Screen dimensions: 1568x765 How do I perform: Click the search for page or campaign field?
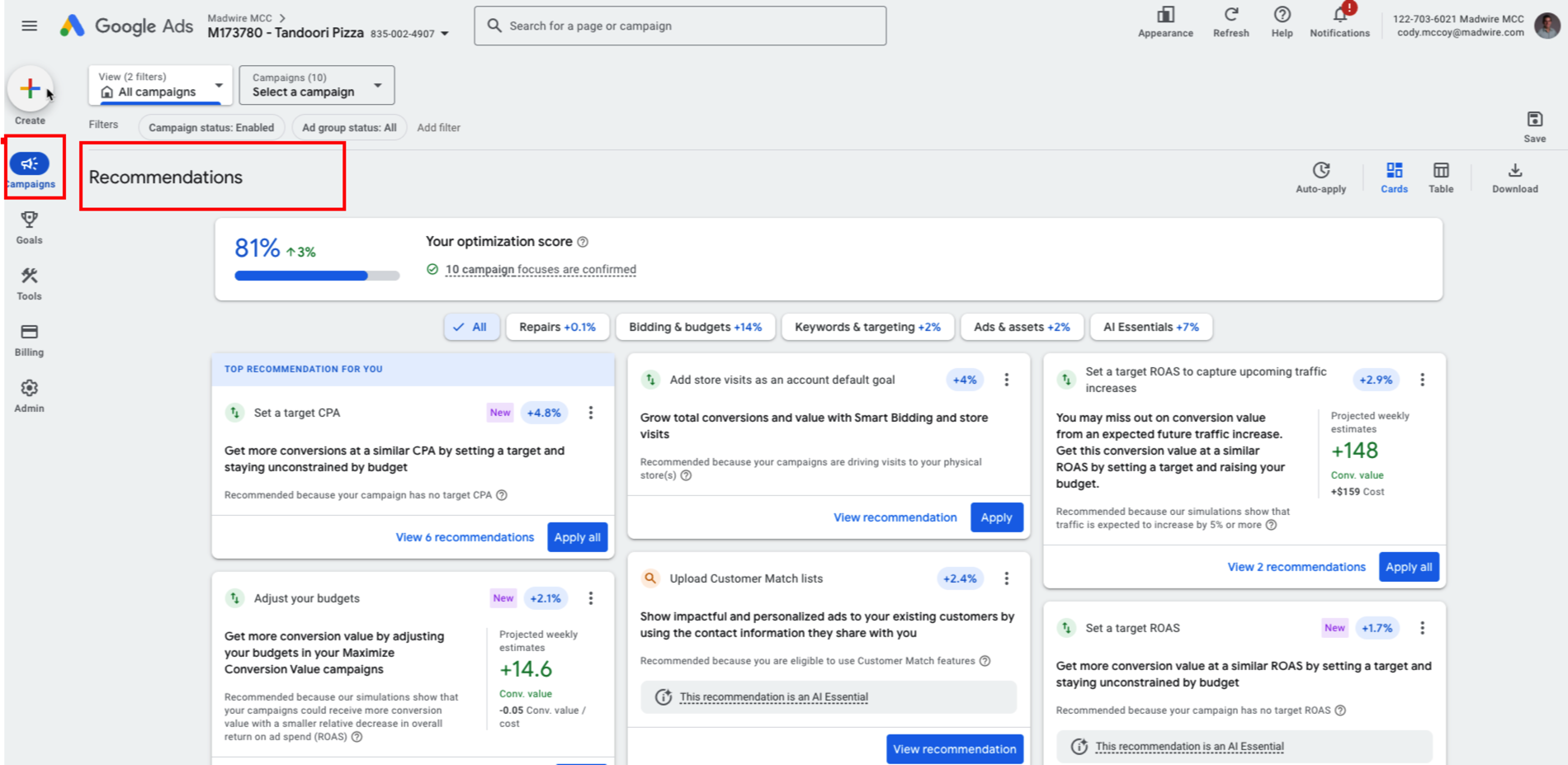pyautogui.click(x=680, y=26)
